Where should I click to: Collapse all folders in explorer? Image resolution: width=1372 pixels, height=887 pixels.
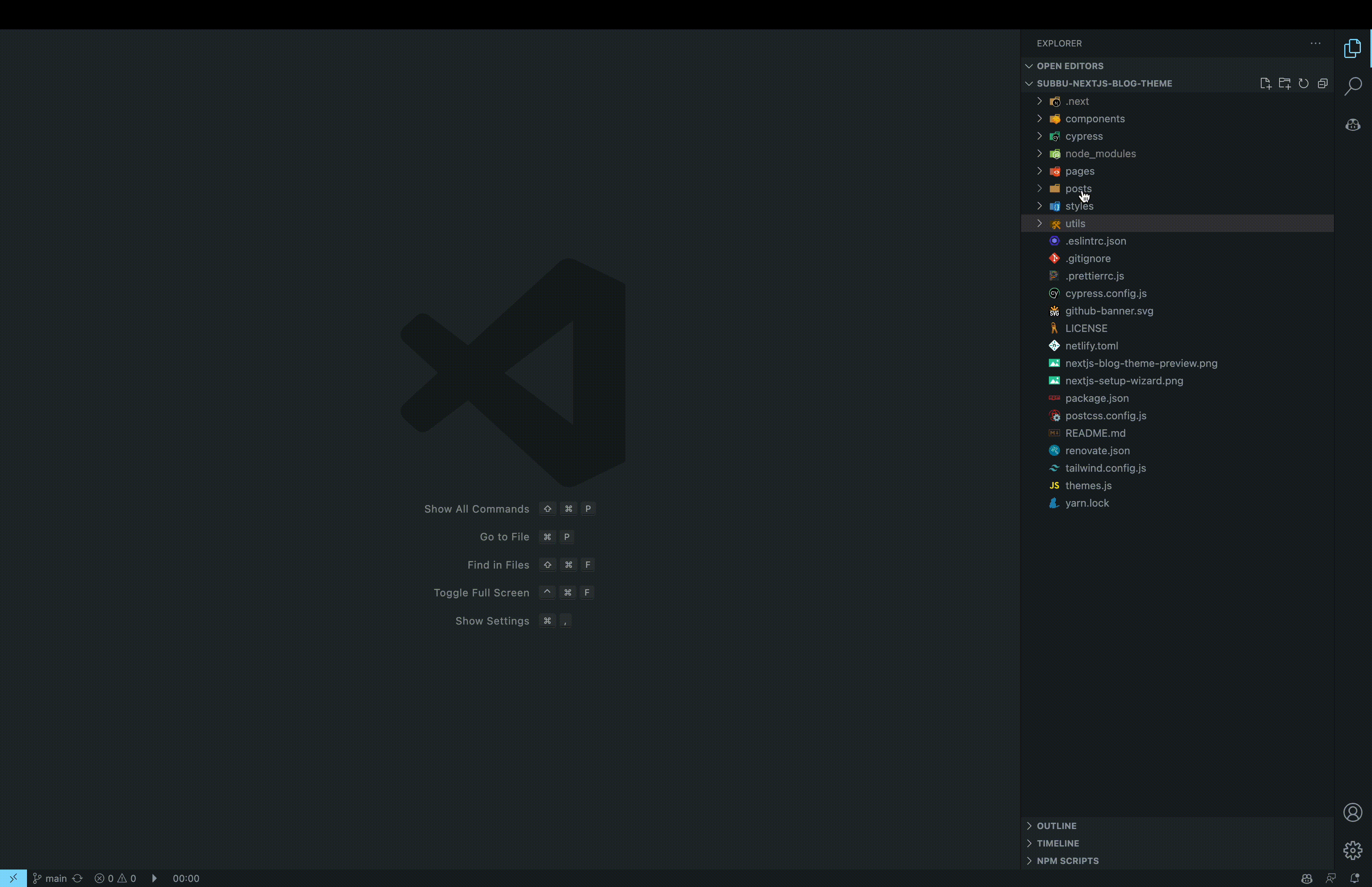click(1322, 83)
